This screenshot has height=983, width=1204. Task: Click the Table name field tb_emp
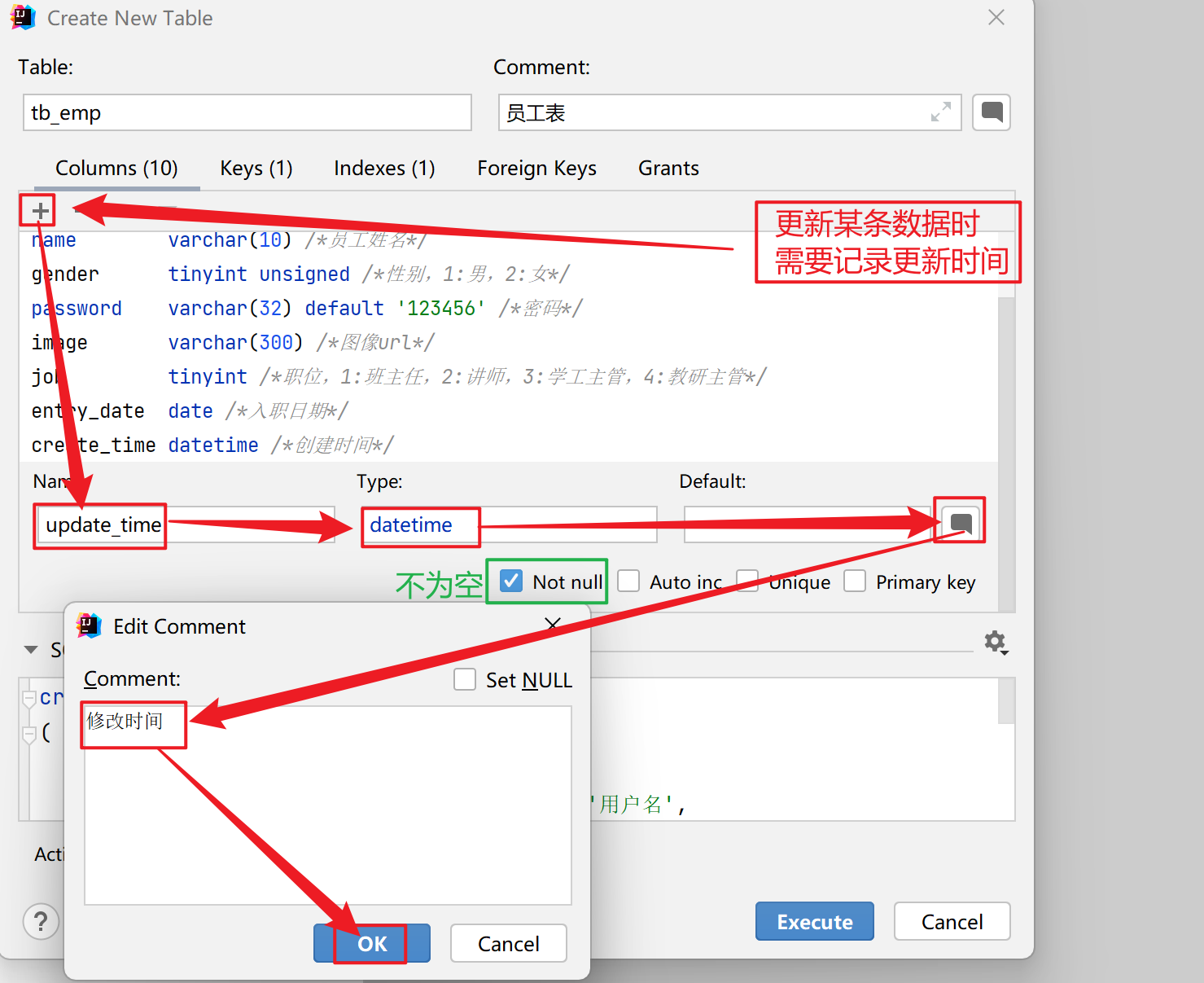(247, 112)
